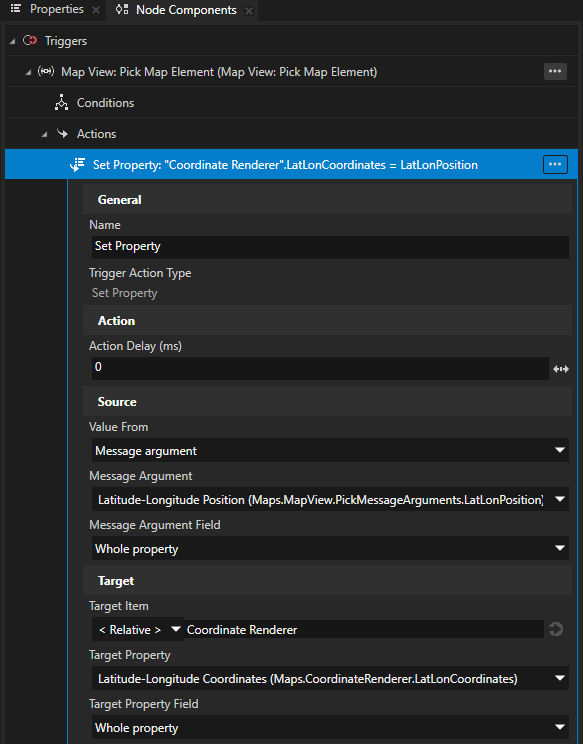Screen dimensions: 583x744
Task: Select the Conditions row
Action: 291,102
